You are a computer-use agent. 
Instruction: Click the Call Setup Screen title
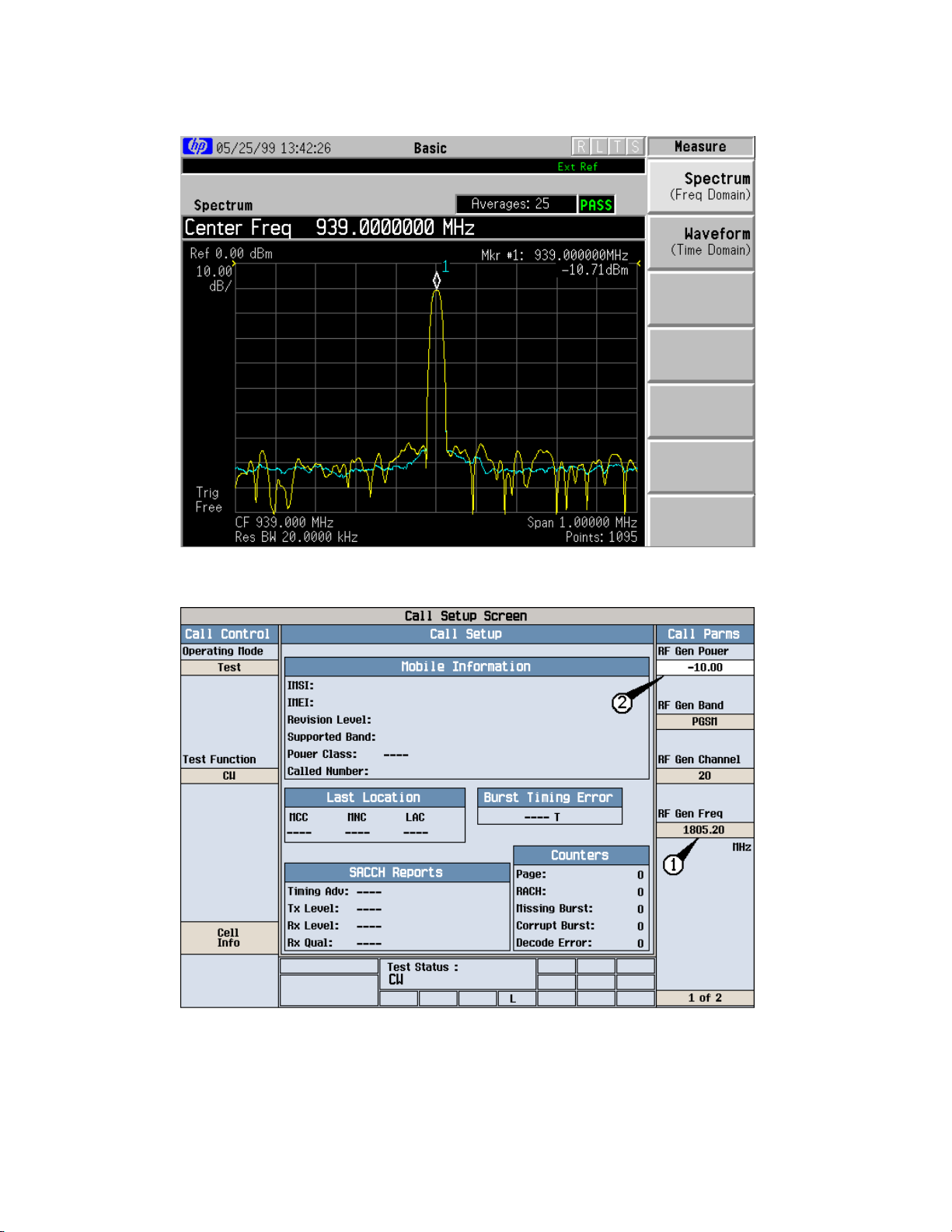point(466,616)
